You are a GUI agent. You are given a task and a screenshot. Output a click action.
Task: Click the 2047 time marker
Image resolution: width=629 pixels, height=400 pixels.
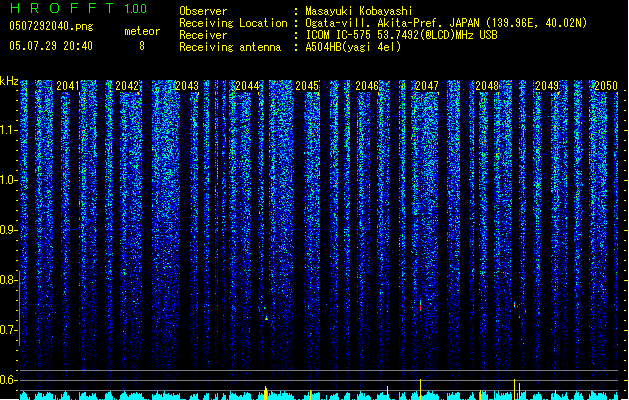point(427,86)
